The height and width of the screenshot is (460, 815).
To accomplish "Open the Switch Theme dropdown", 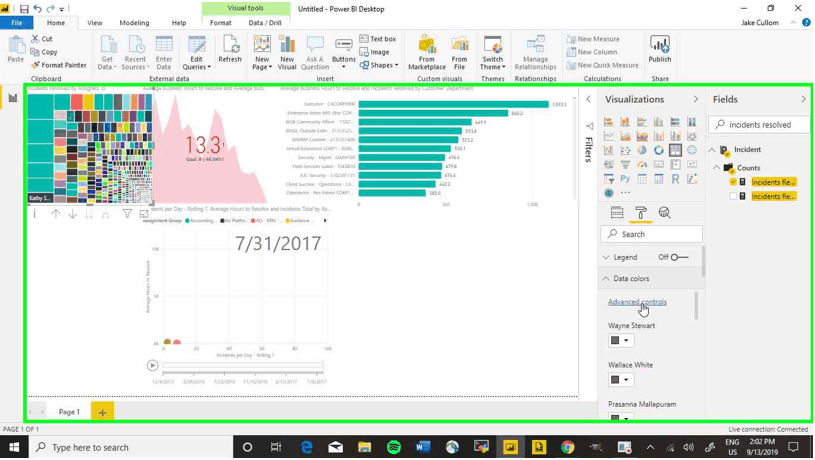I will [x=492, y=52].
